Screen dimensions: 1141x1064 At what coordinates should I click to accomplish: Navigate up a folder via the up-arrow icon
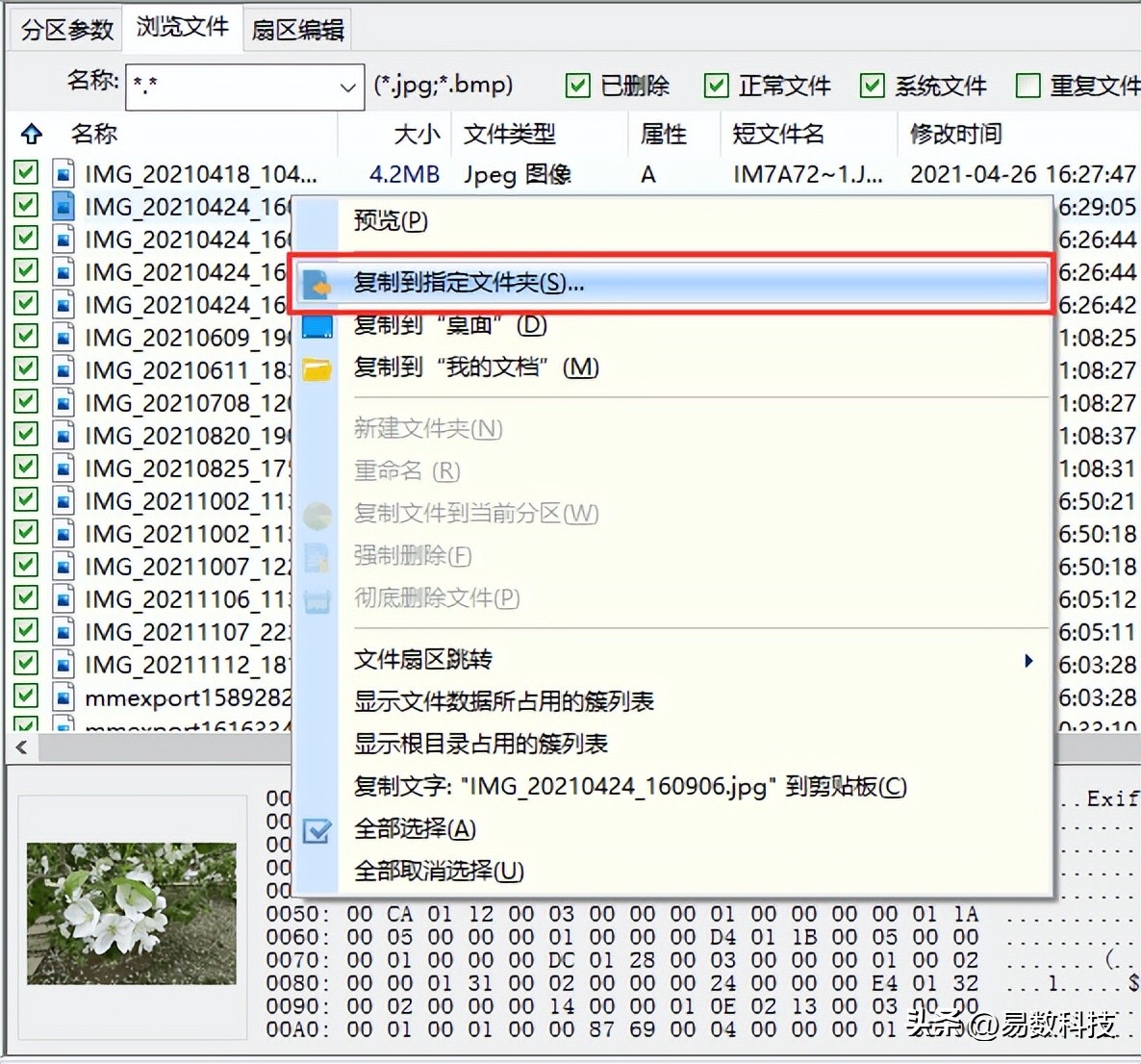[31, 134]
